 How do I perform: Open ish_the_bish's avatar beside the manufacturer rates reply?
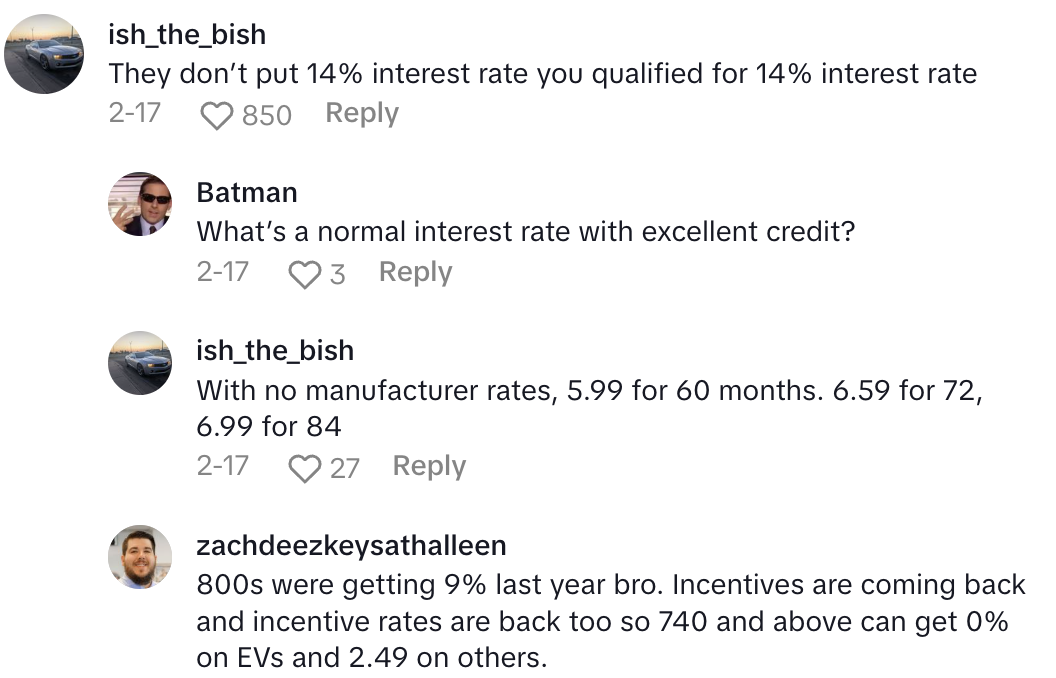pyautogui.click(x=141, y=364)
